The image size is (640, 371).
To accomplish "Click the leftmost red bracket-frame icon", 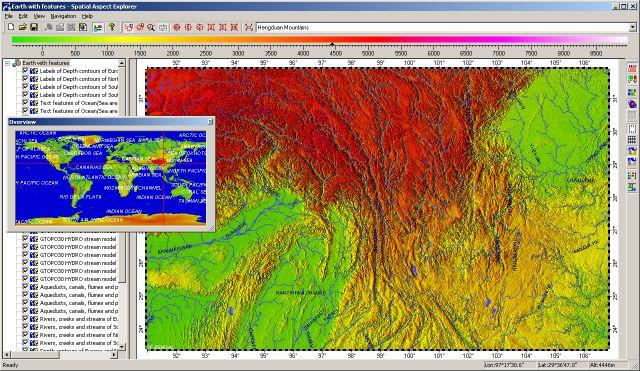I will pos(211,27).
